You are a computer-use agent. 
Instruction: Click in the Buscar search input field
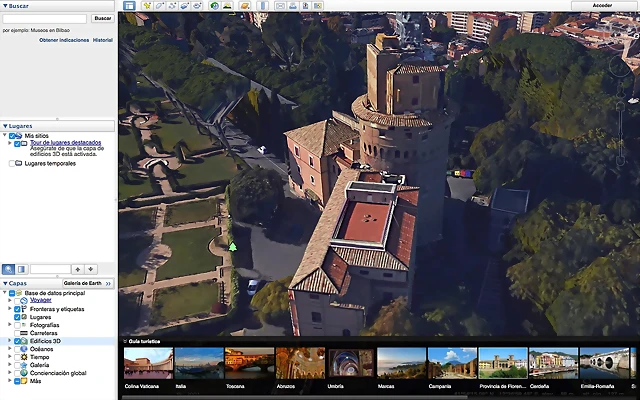coord(44,18)
